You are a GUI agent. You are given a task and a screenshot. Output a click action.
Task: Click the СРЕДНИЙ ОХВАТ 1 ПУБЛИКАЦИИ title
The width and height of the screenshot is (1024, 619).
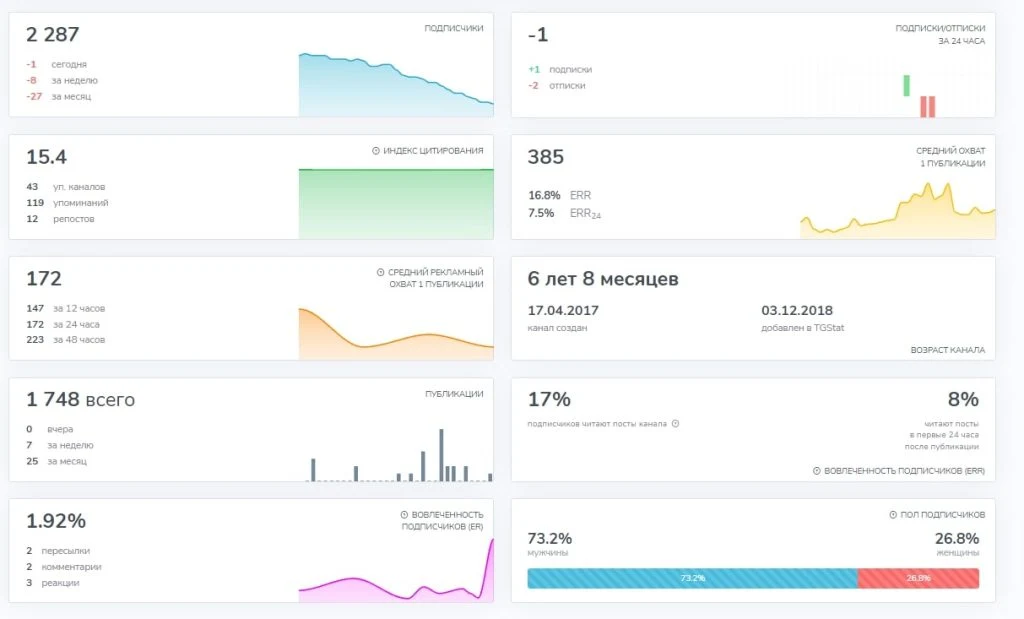pos(951,157)
